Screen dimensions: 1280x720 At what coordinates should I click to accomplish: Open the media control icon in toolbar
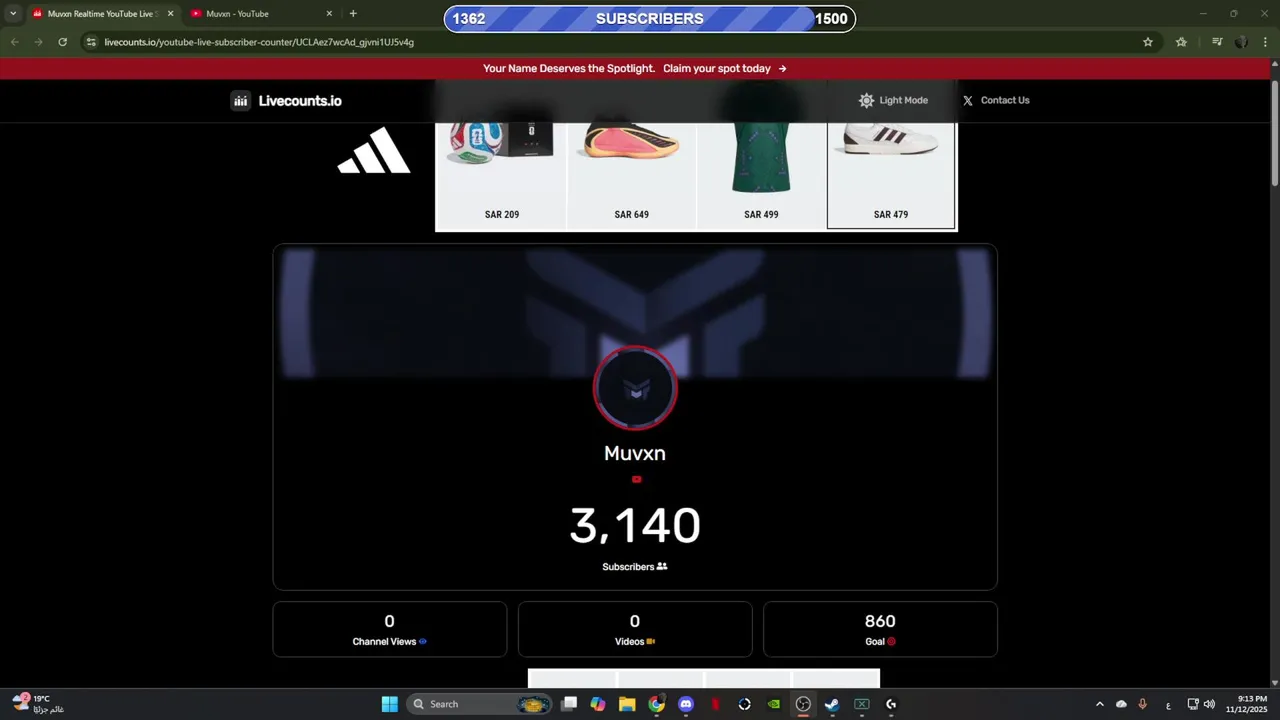(1217, 42)
